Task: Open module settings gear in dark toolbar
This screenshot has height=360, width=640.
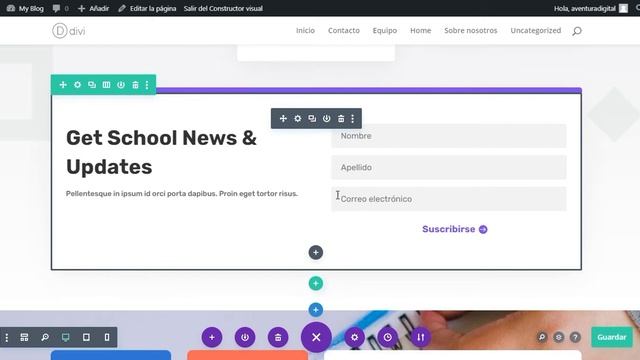Action: click(x=298, y=118)
